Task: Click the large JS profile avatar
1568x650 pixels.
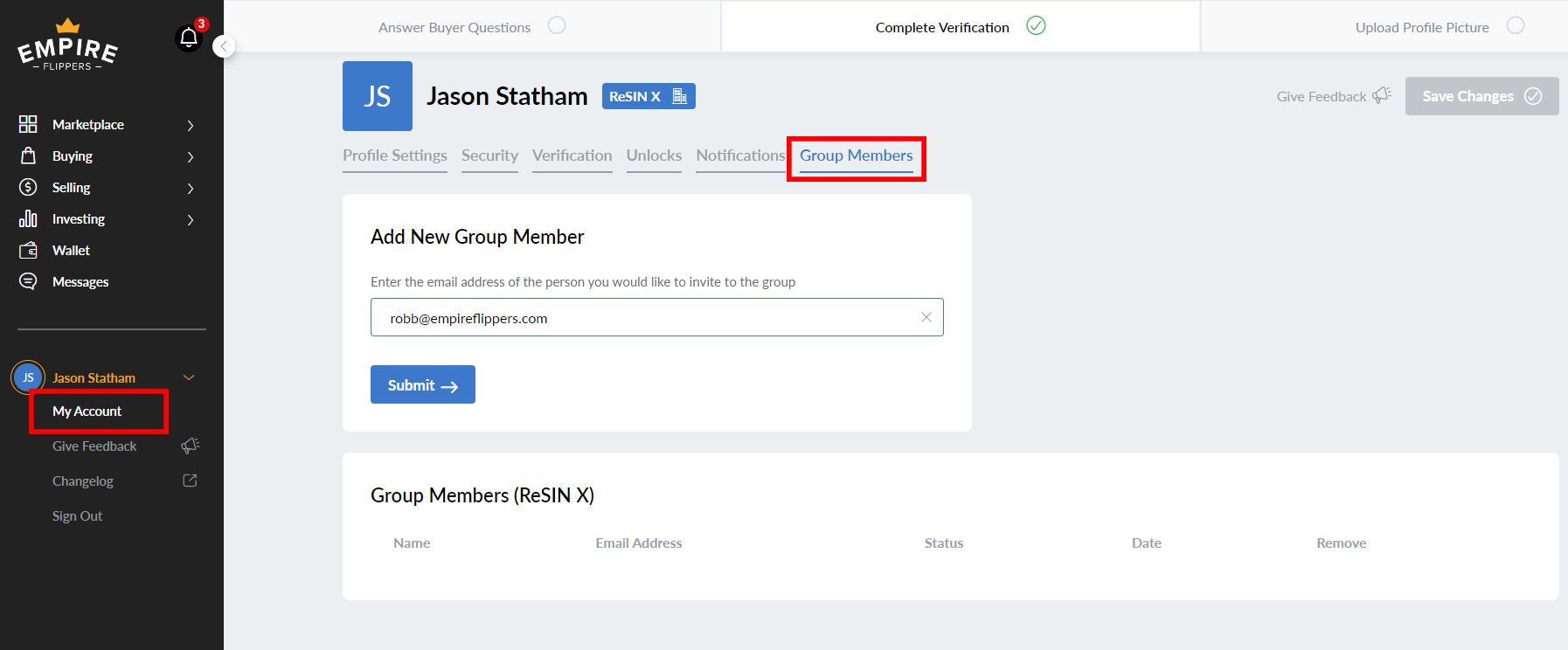Action: click(x=378, y=96)
